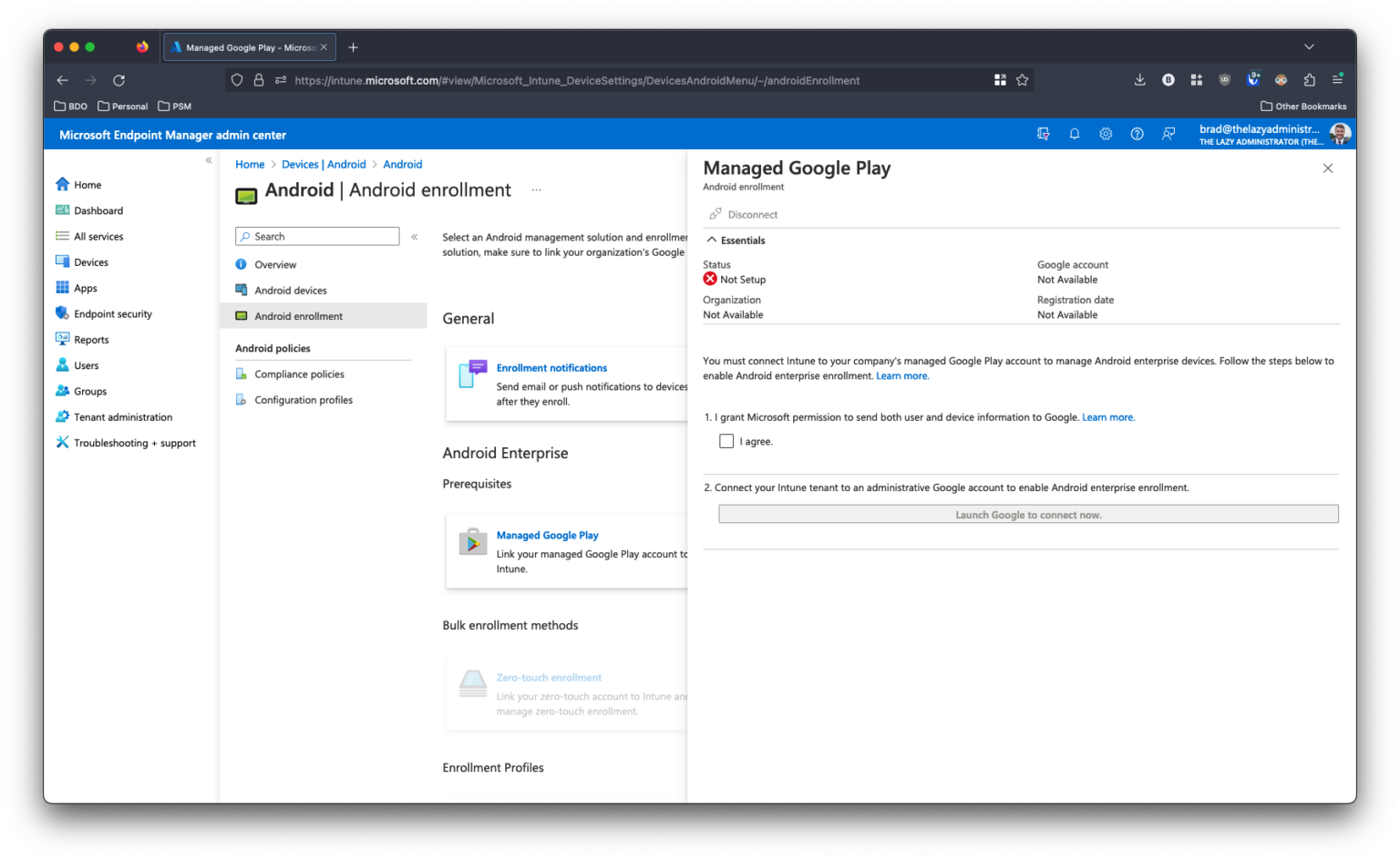Screen dimensions: 1400x861
Task: Open the tab list dropdown arrow
Action: point(1309,47)
